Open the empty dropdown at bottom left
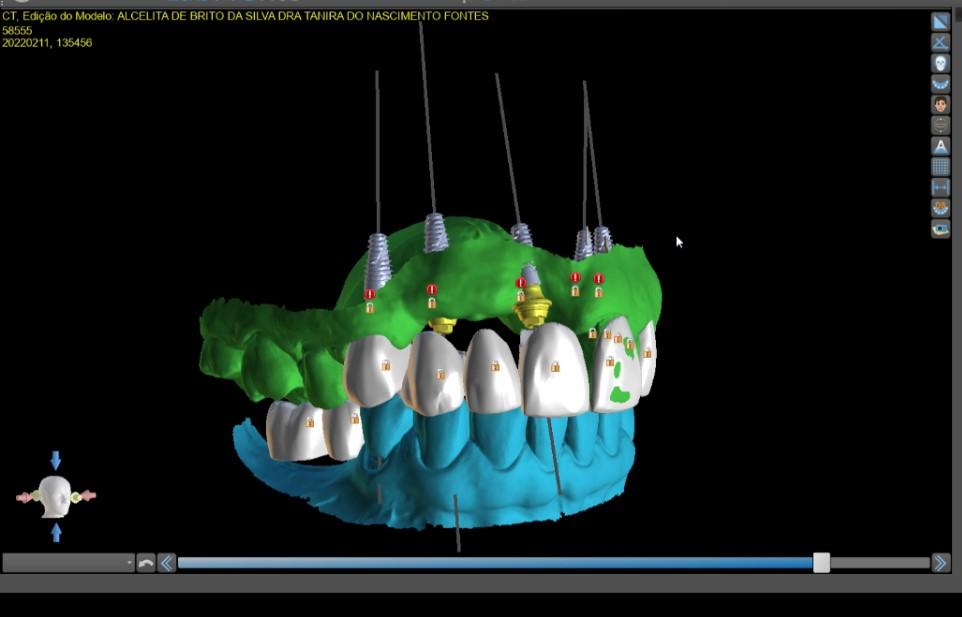 pos(68,562)
